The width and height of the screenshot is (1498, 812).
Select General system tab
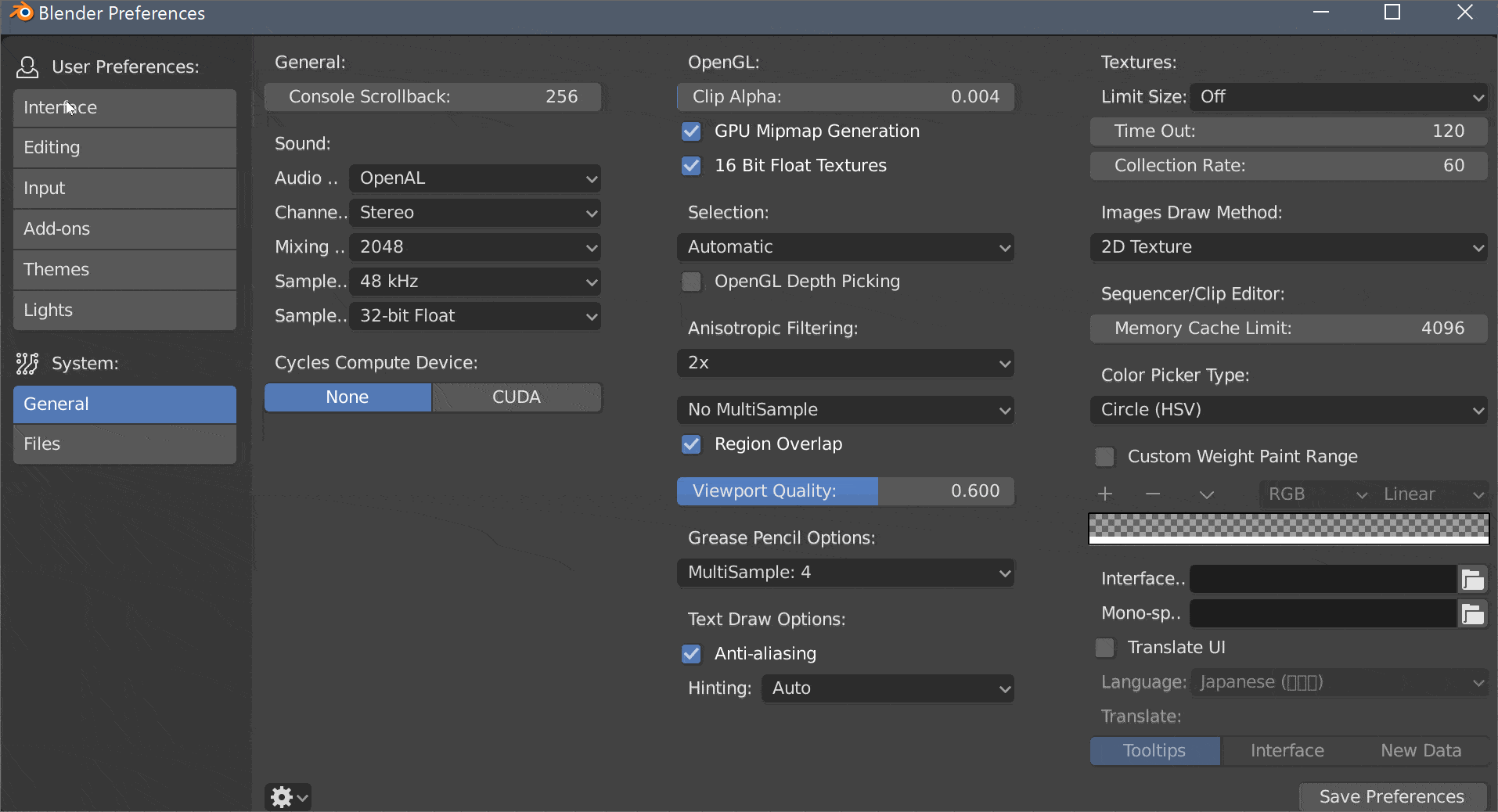124,404
